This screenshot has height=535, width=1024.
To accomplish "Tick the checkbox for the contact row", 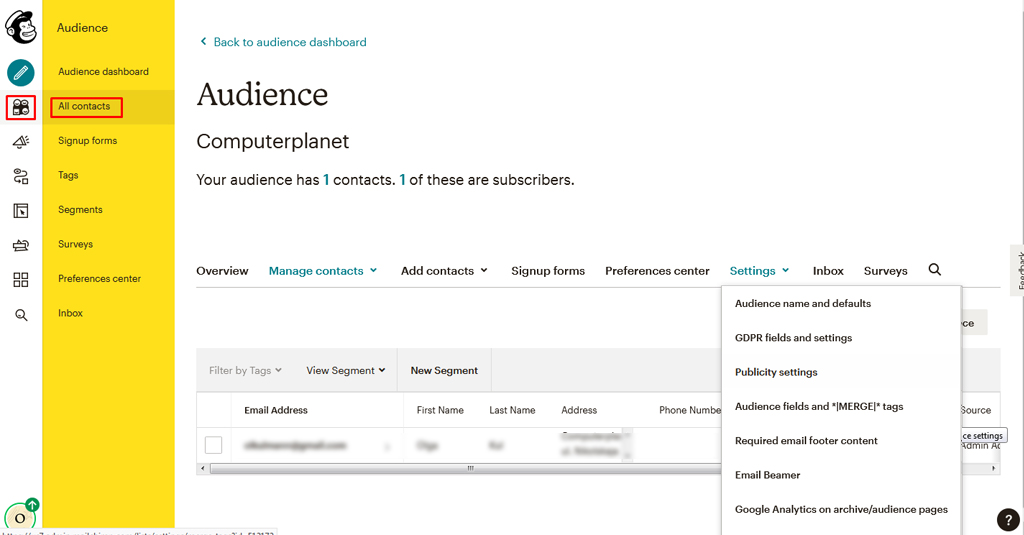I will tap(213, 445).
